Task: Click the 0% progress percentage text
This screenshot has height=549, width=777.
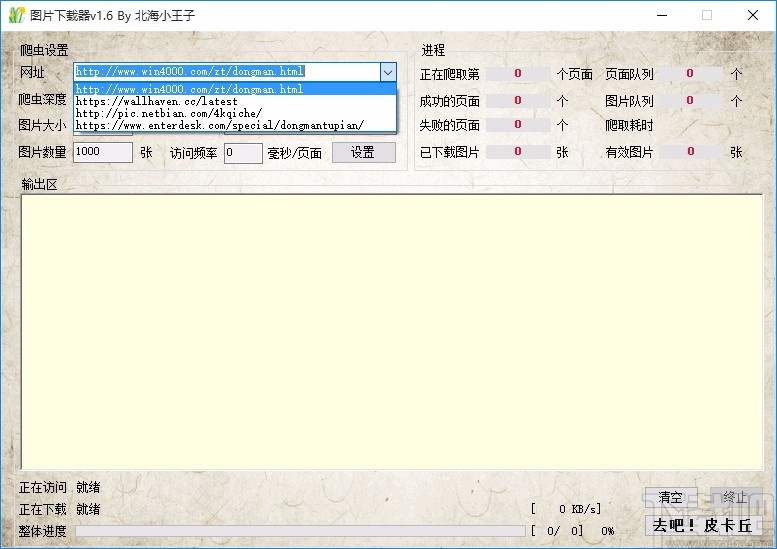Action: pos(608,531)
